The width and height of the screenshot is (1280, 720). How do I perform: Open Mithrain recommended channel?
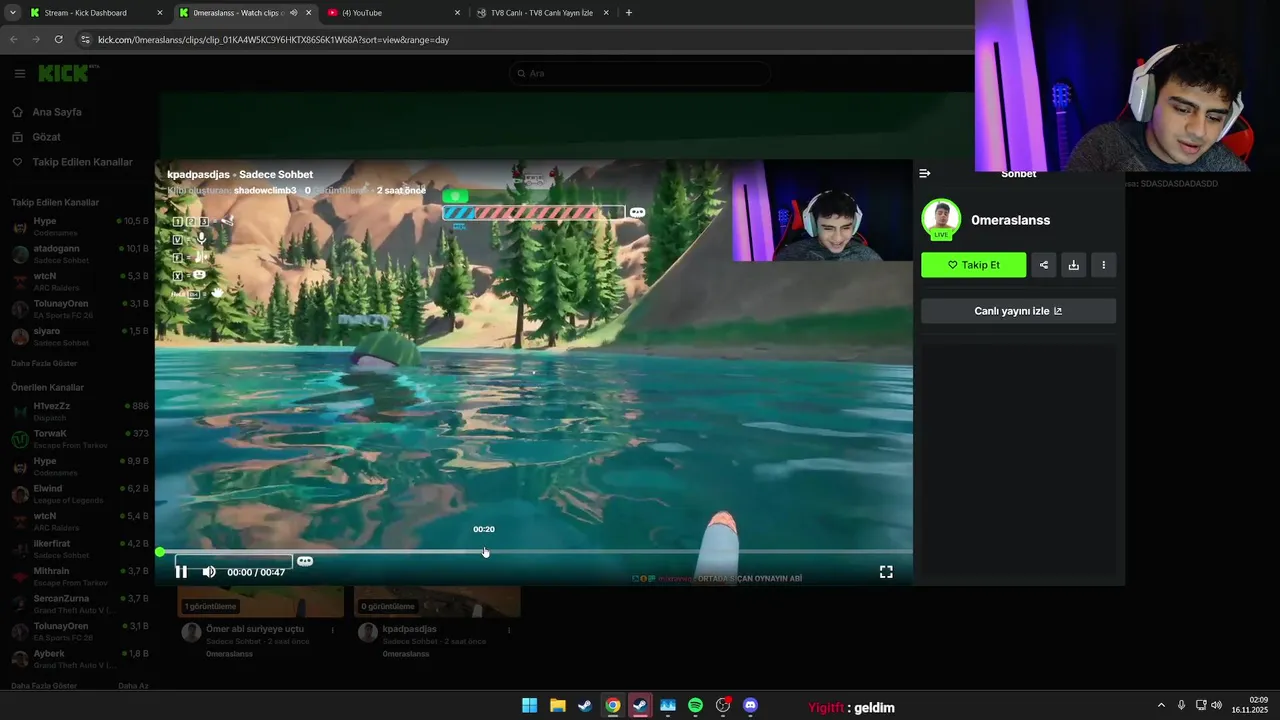[x=80, y=577]
